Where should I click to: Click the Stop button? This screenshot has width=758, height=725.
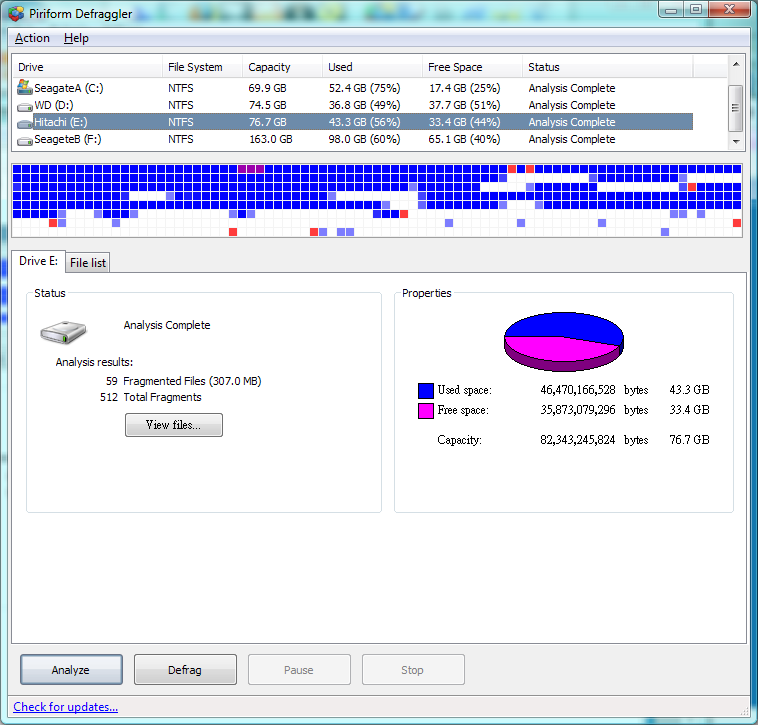coord(413,669)
